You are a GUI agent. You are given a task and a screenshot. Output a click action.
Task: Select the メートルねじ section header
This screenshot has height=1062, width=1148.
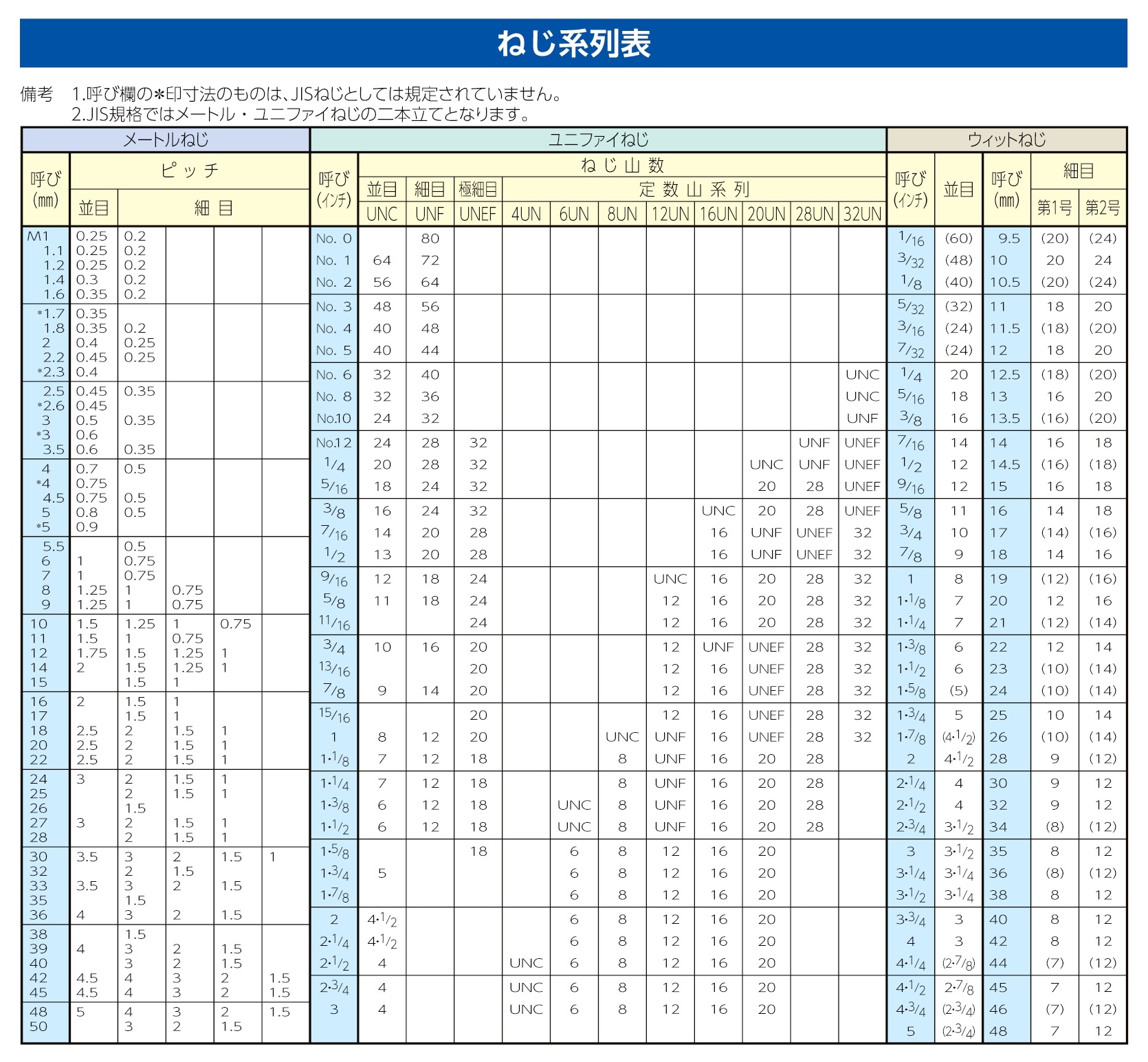[x=166, y=140]
